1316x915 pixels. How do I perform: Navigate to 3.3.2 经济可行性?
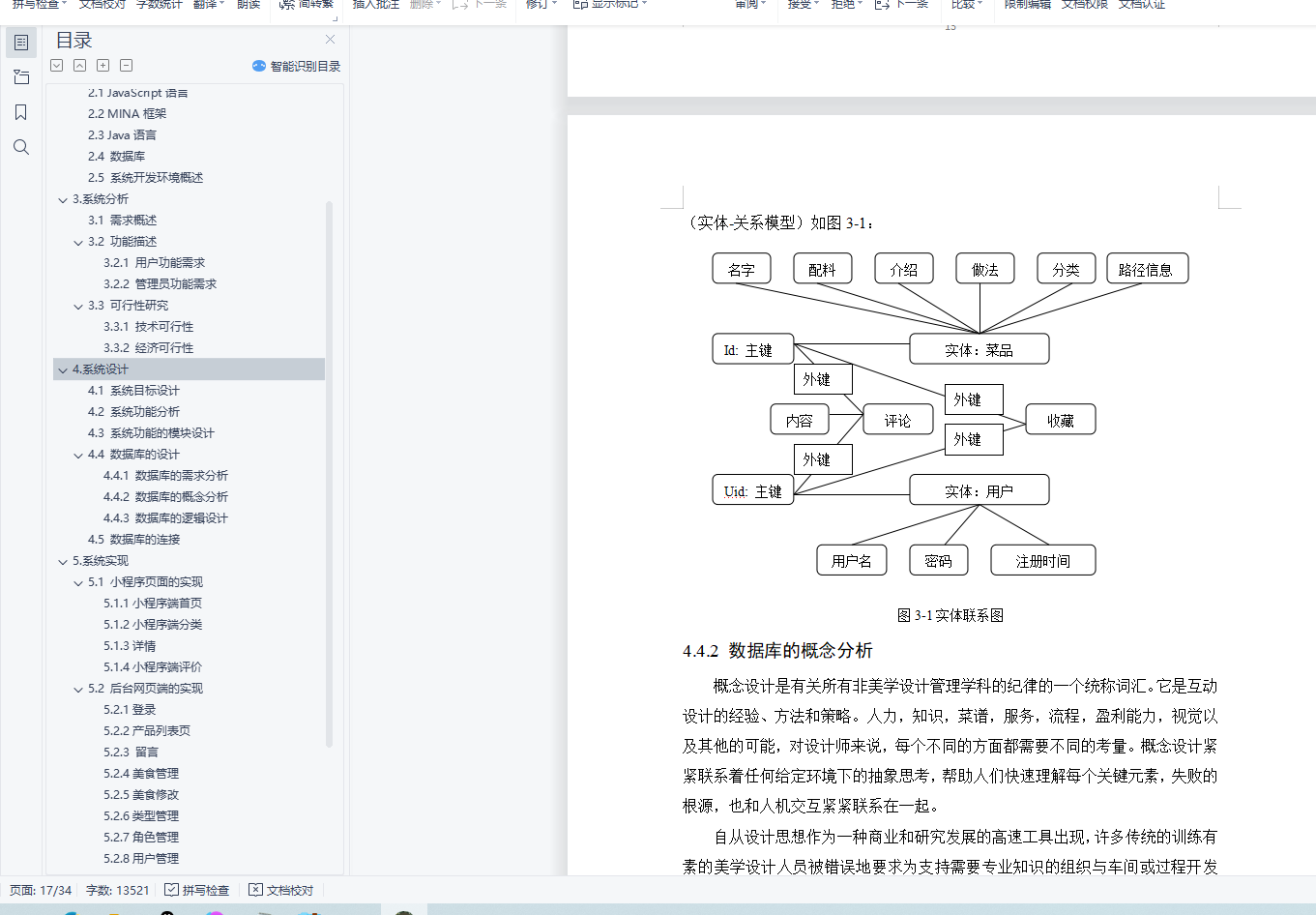(x=148, y=348)
